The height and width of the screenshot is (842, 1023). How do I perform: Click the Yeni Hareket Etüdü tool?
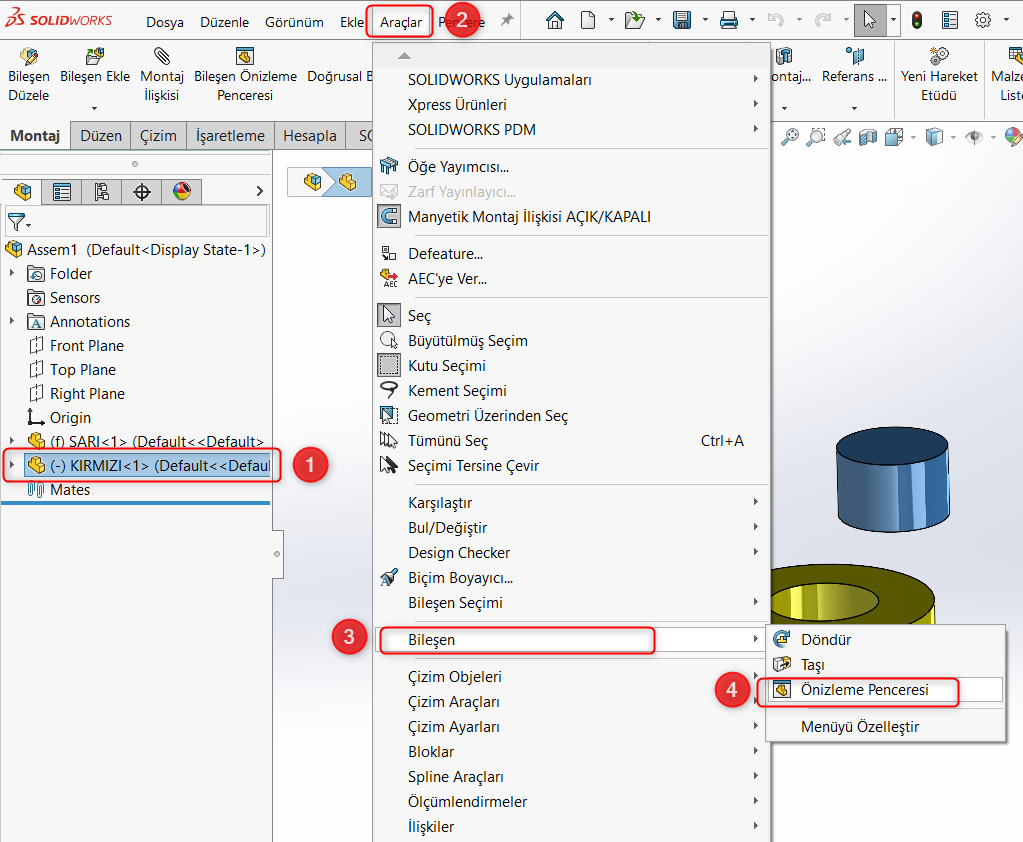coord(939,75)
